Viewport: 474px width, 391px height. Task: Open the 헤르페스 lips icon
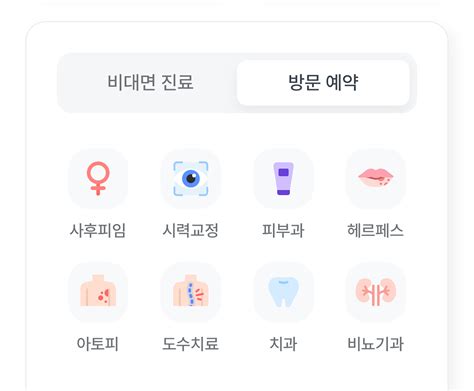(x=376, y=179)
